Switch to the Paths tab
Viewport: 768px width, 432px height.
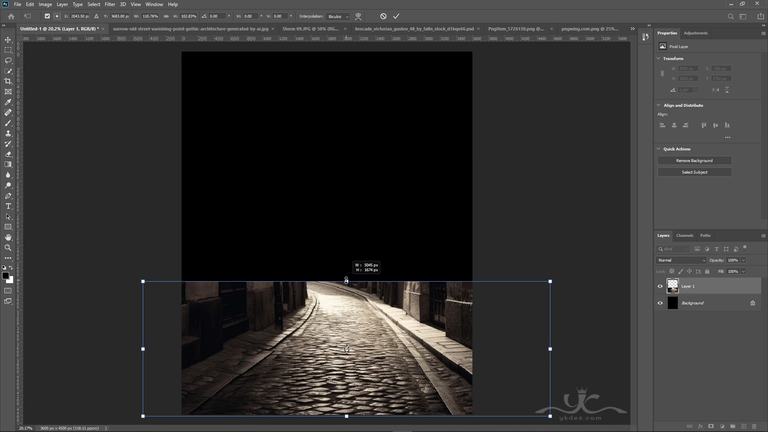tap(705, 236)
